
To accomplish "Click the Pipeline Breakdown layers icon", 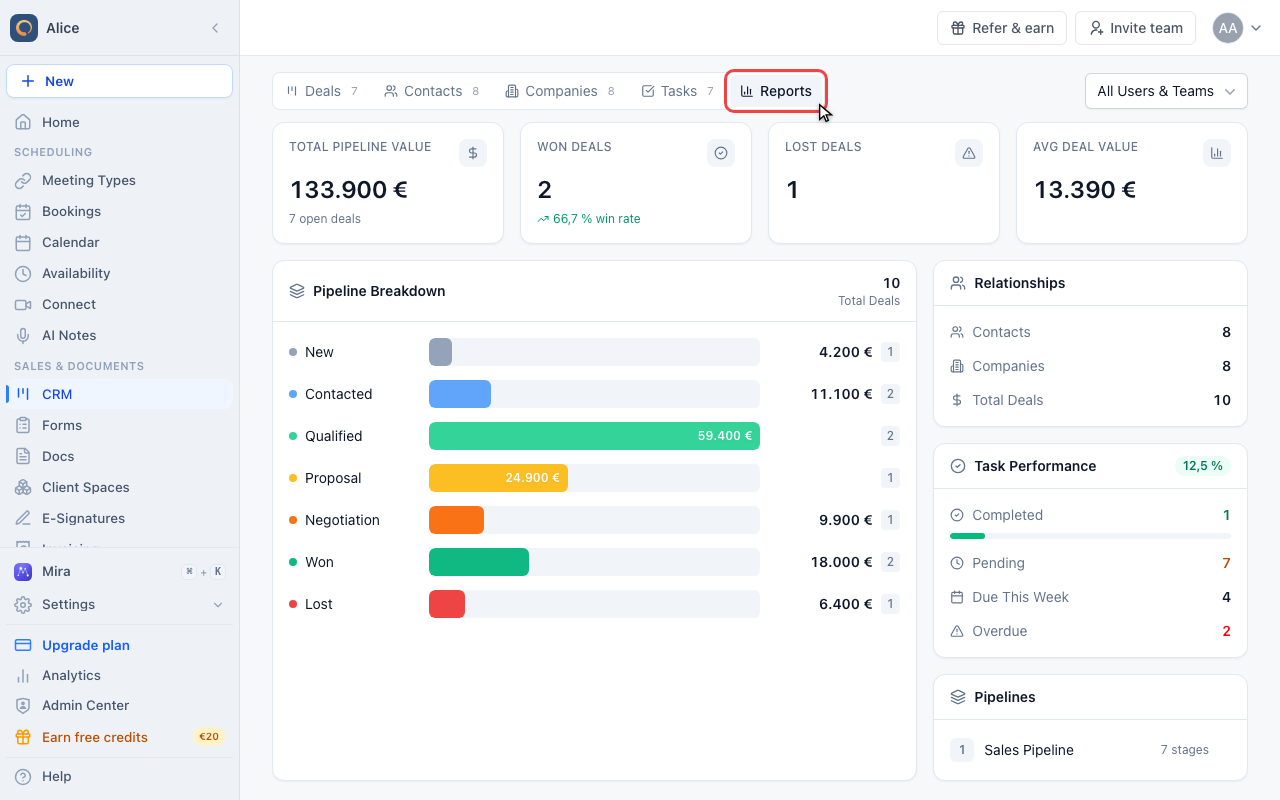I will pyautogui.click(x=297, y=291).
